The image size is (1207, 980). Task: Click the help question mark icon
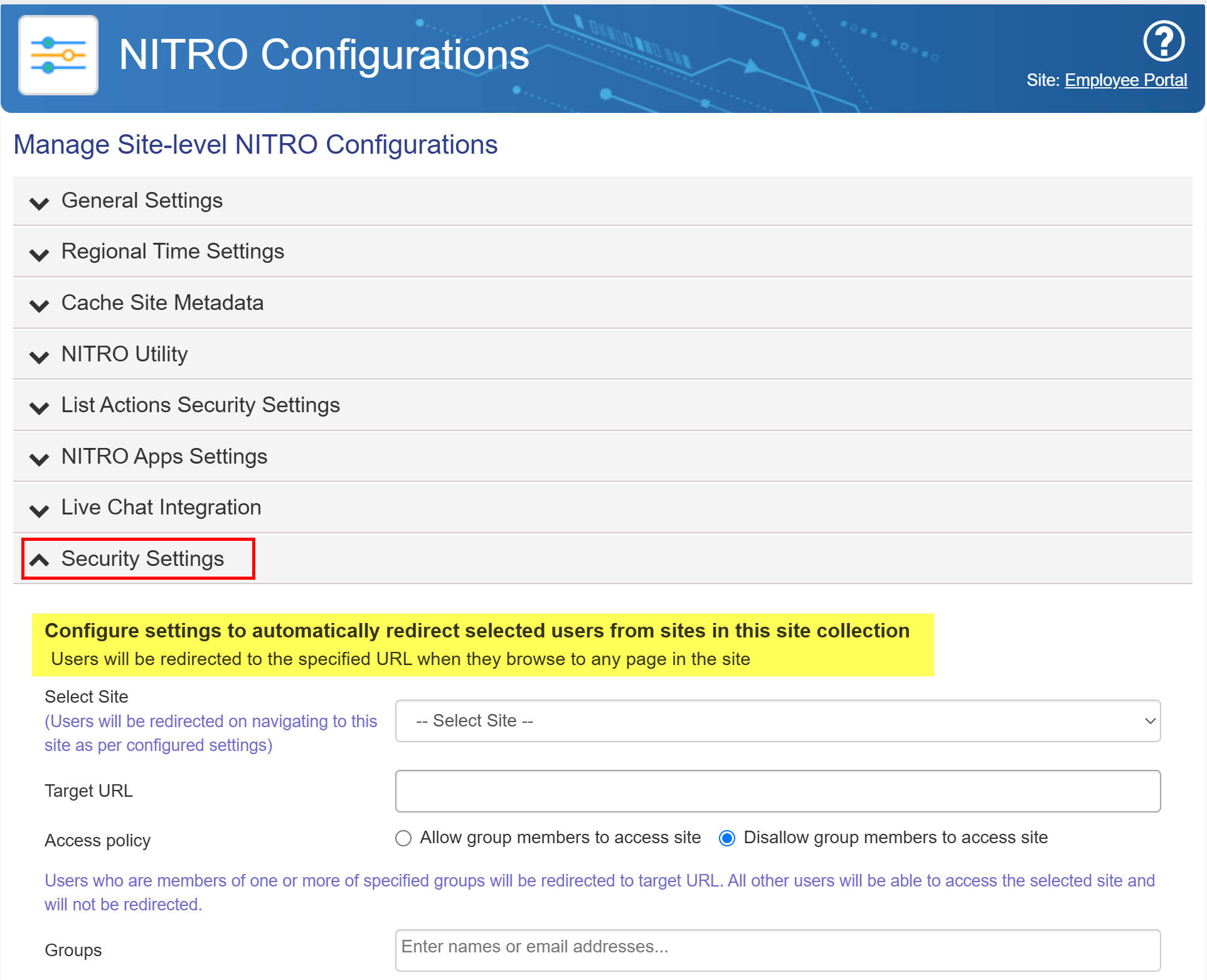(x=1163, y=41)
